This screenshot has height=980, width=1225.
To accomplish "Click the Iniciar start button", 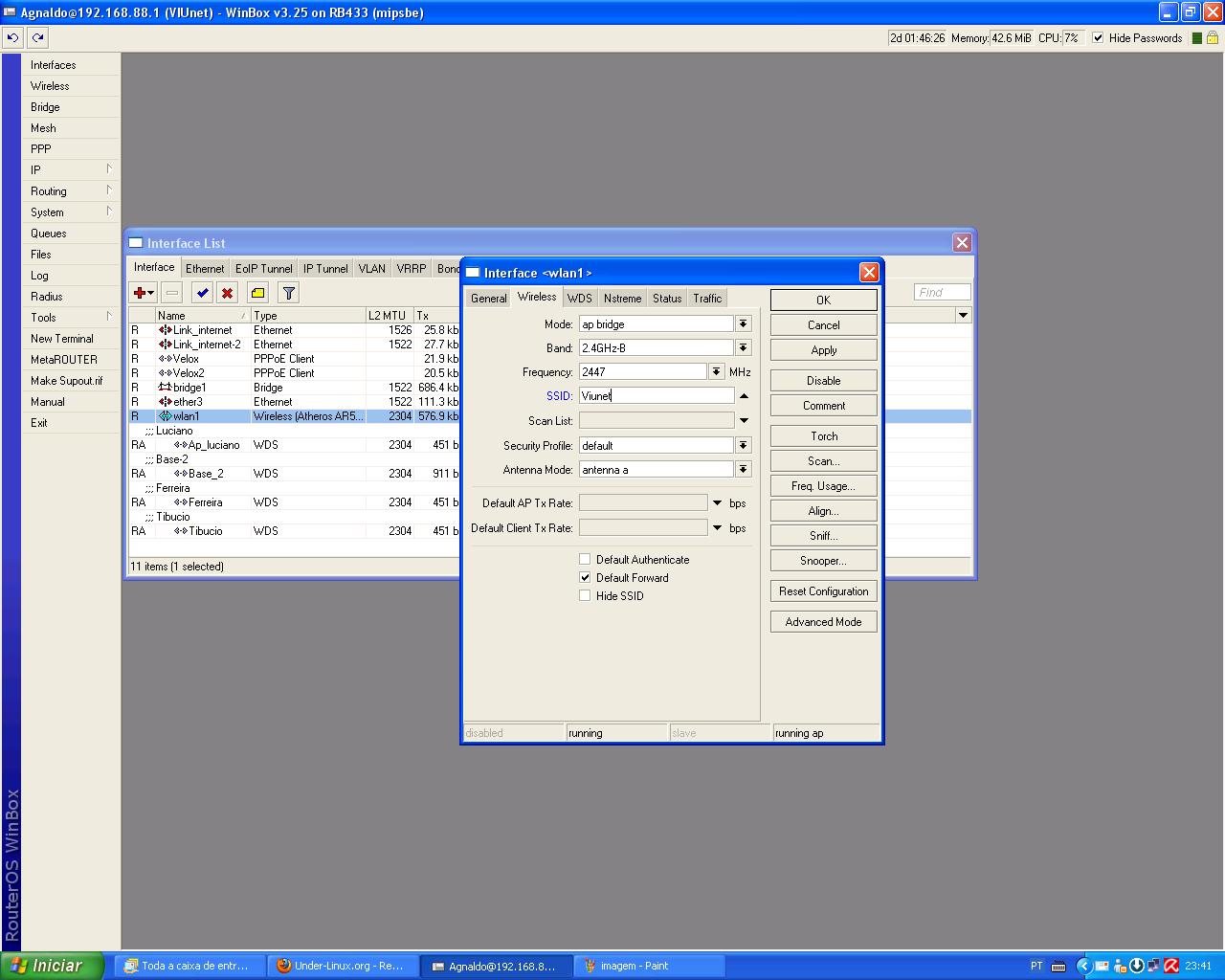I will point(52,966).
